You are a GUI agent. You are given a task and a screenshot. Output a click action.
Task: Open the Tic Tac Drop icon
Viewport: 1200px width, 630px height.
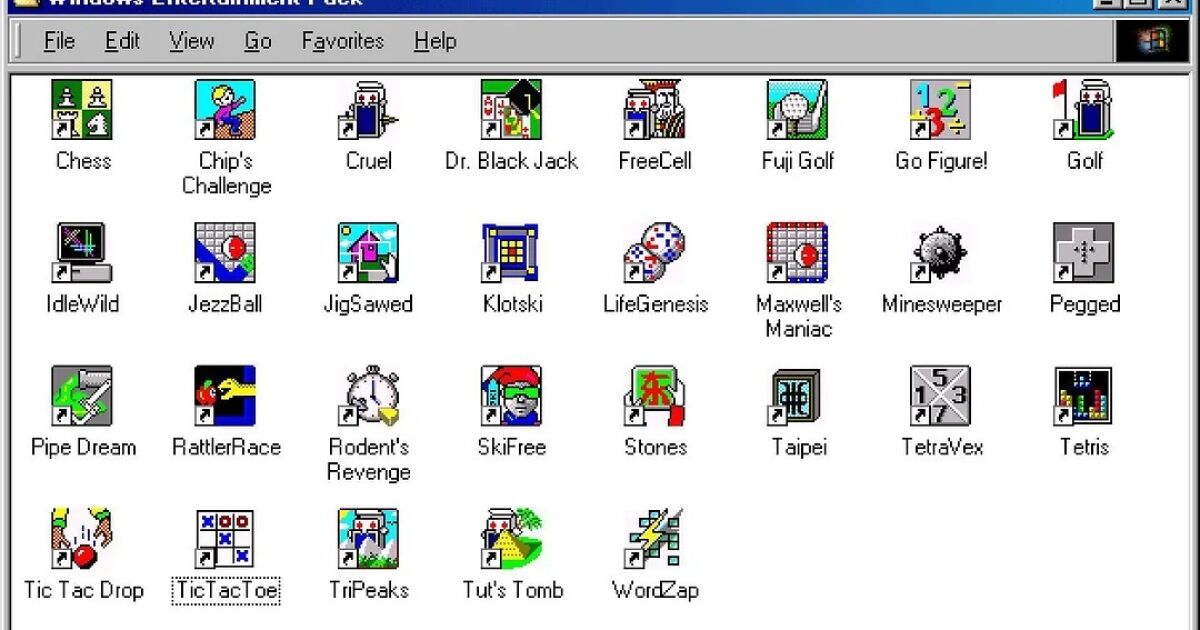coord(83,539)
